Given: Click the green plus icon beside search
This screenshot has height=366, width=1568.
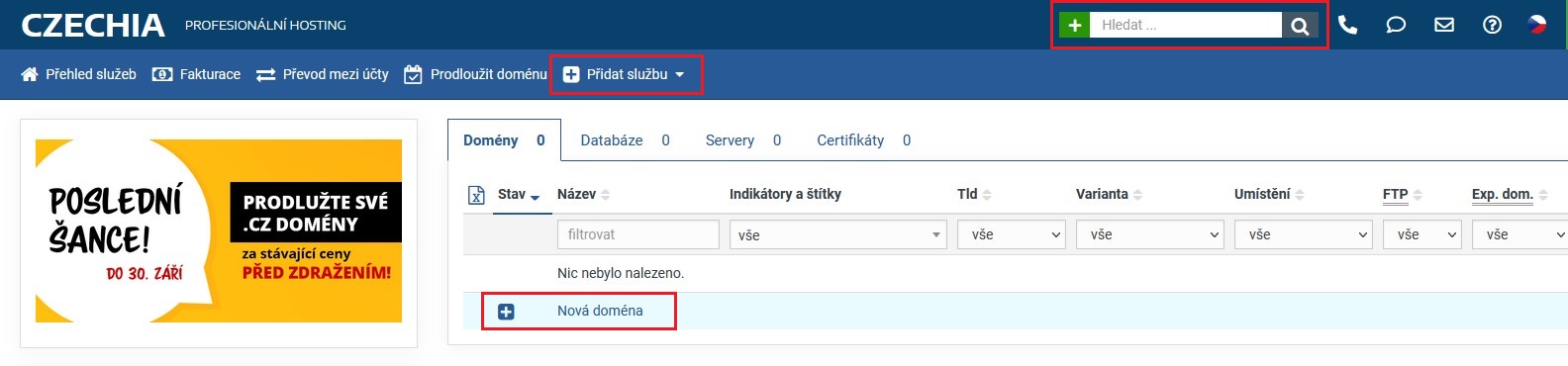Looking at the screenshot, I should (1074, 25).
